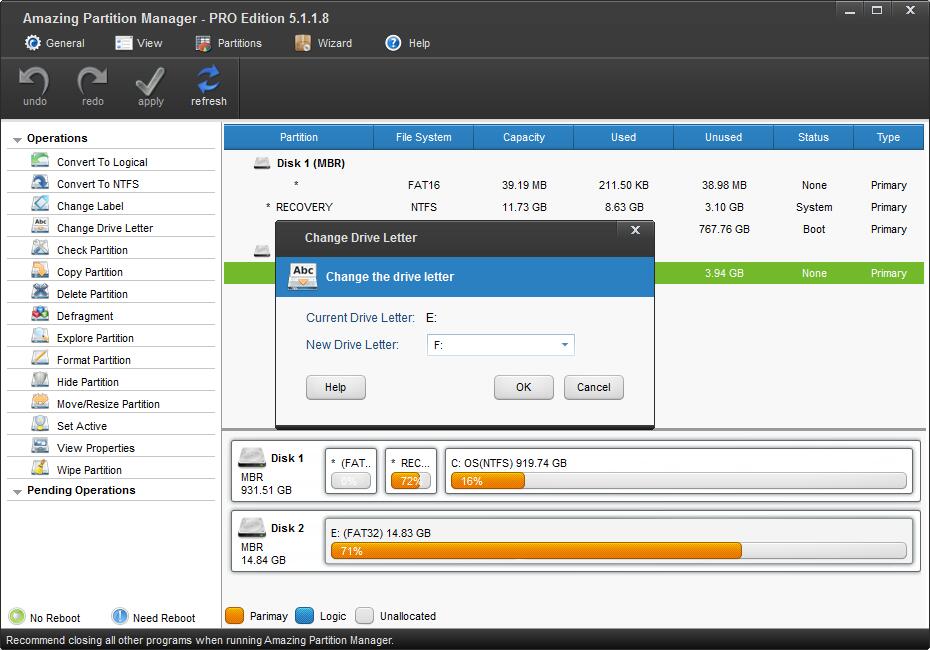Click the Type column header
Image resolution: width=930 pixels, height=650 pixels.
tap(888, 137)
